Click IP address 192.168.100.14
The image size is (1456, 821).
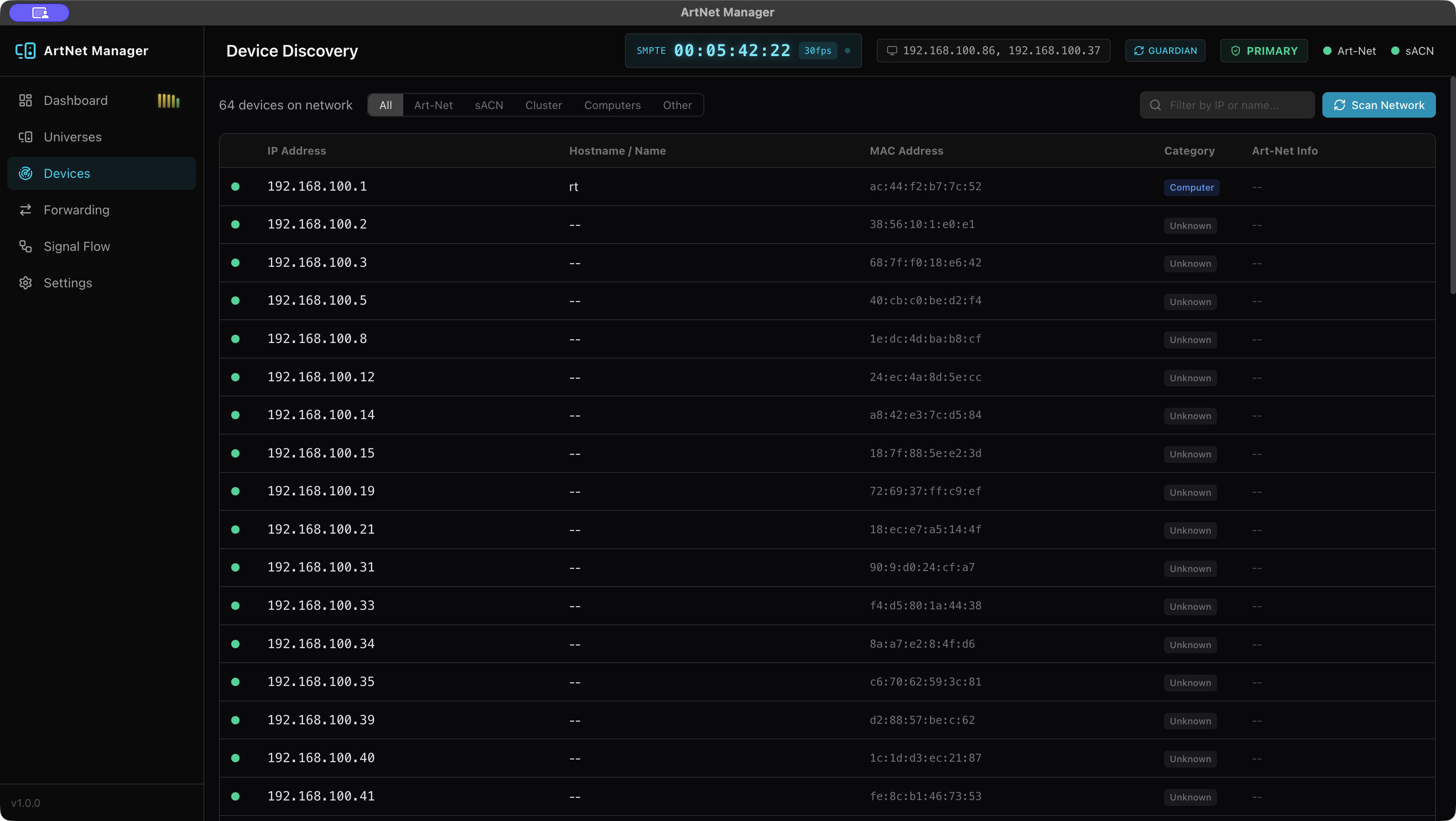pyautogui.click(x=321, y=415)
